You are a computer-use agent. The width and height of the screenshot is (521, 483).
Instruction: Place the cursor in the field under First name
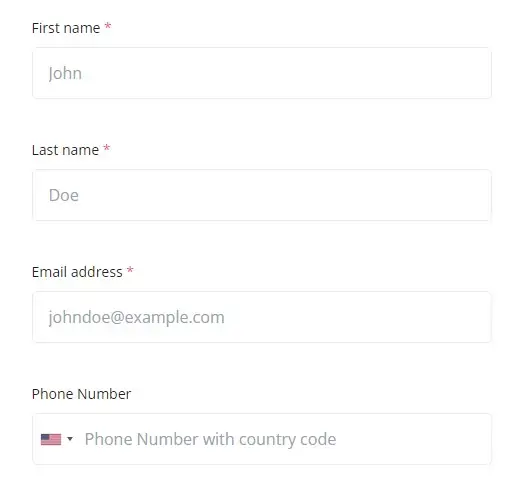262,73
